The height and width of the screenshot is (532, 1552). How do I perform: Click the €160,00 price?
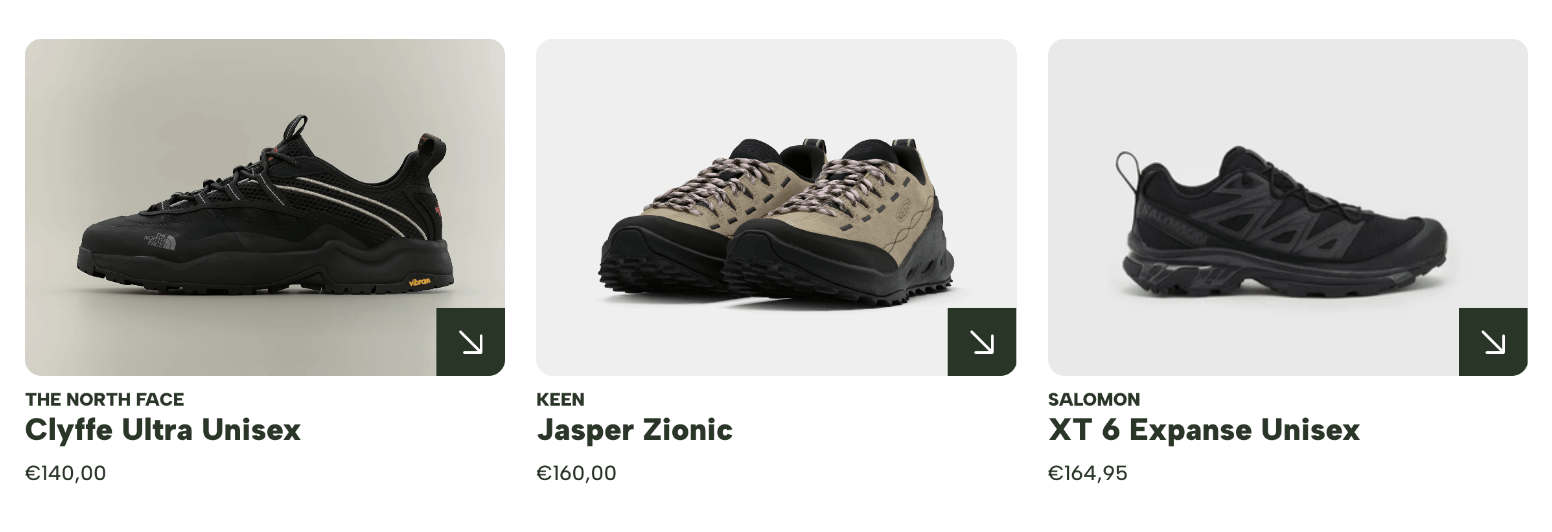pyautogui.click(x=577, y=473)
